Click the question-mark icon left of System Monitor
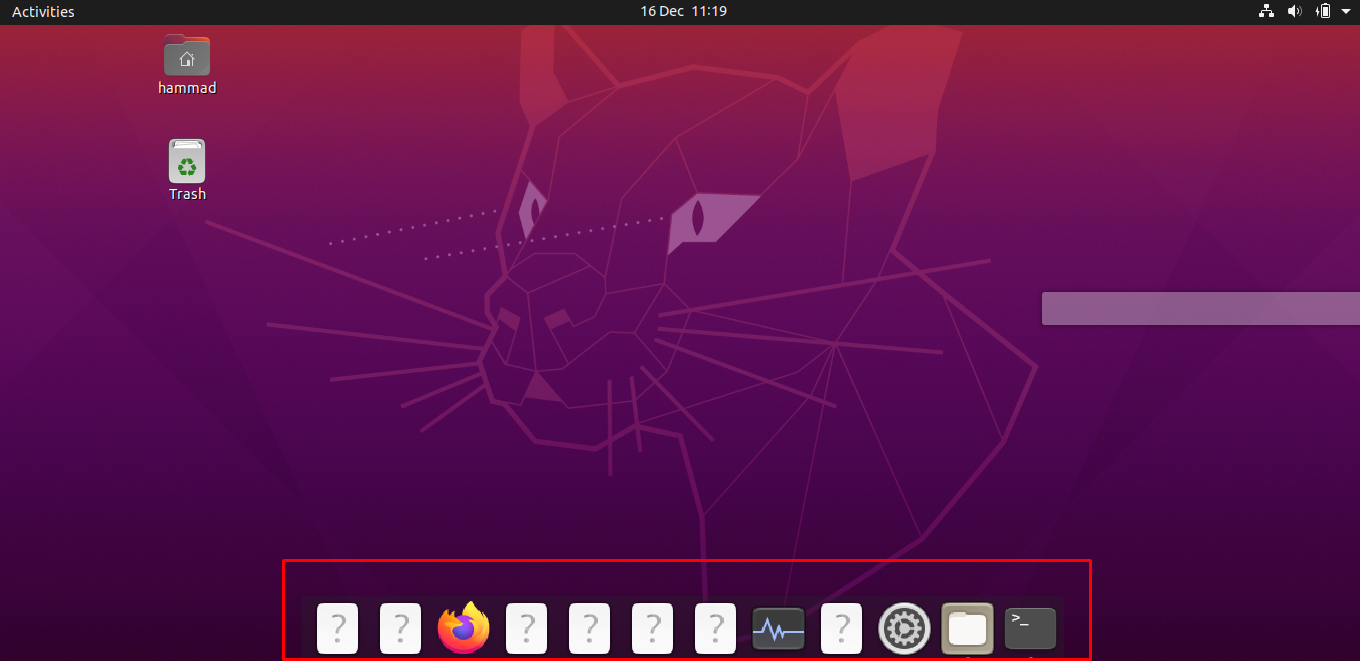 [x=715, y=628]
